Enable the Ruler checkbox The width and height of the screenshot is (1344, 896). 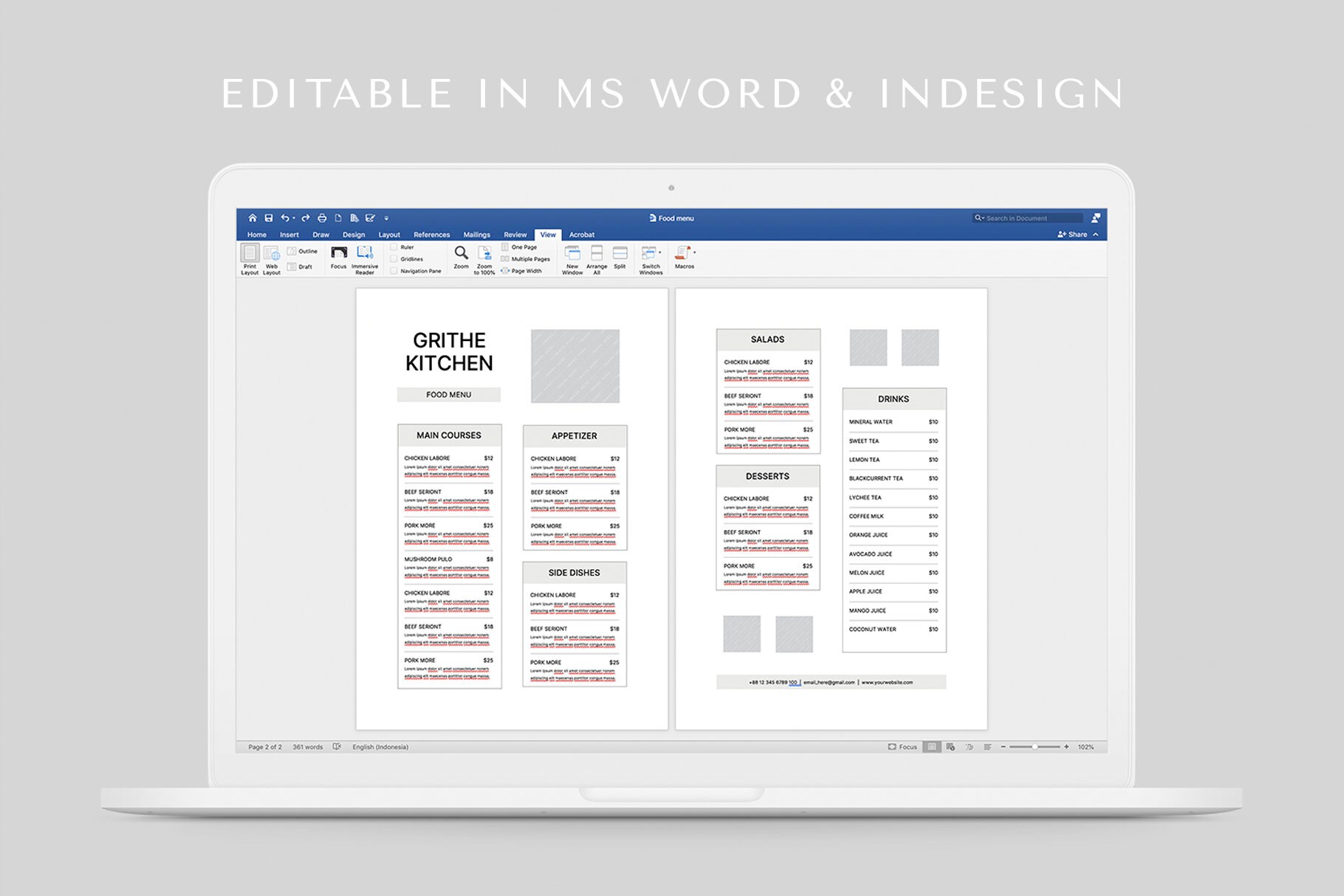394,247
